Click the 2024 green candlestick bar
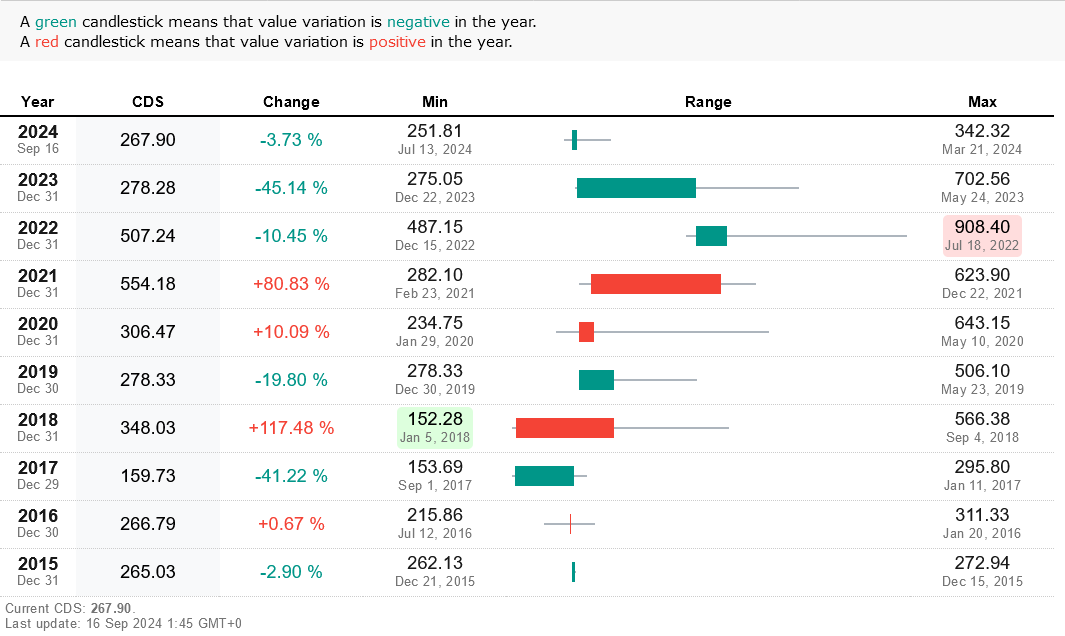The width and height of the screenshot is (1065, 636). point(575,140)
